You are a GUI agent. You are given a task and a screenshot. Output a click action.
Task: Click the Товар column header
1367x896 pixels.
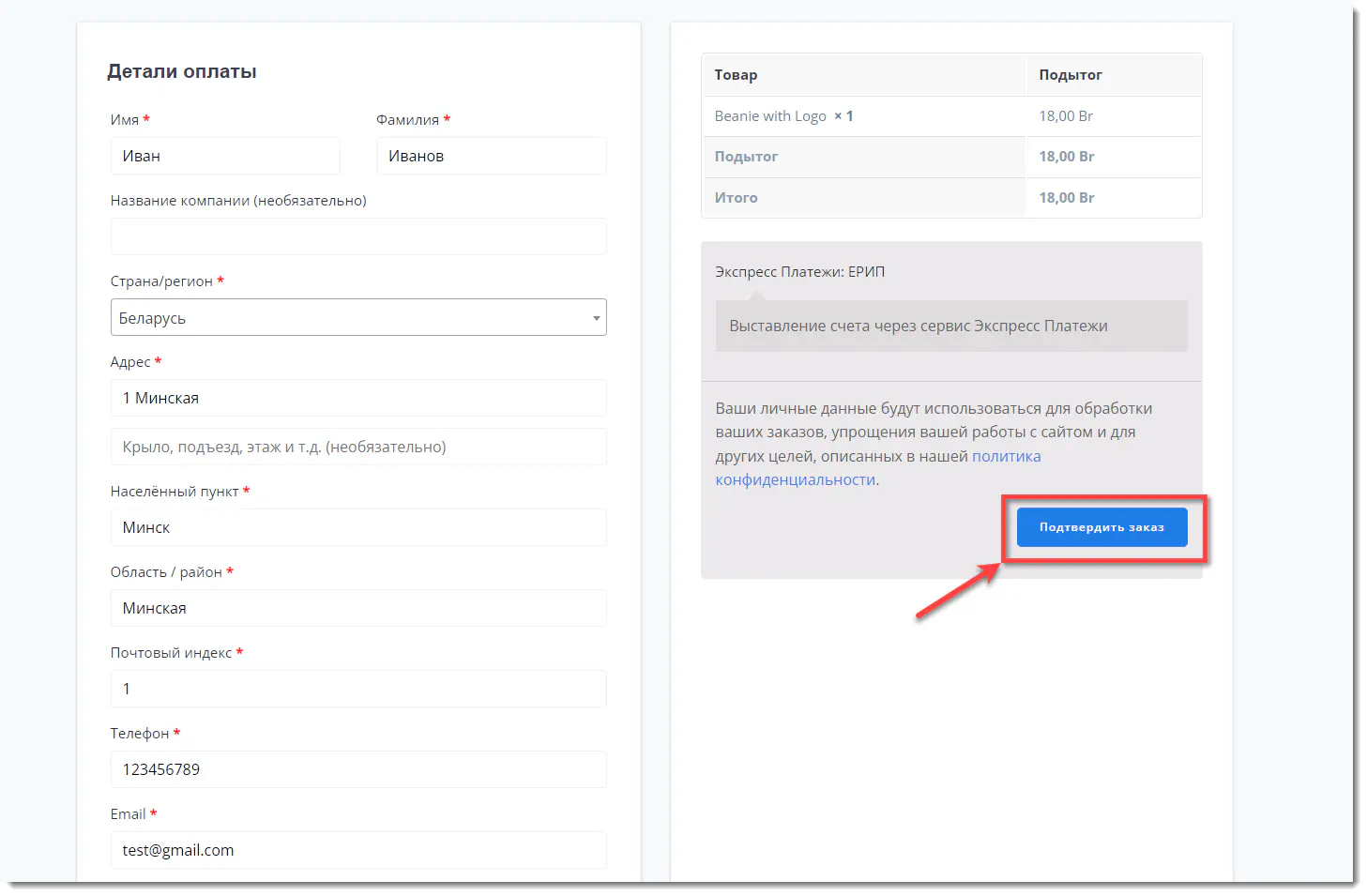(736, 75)
